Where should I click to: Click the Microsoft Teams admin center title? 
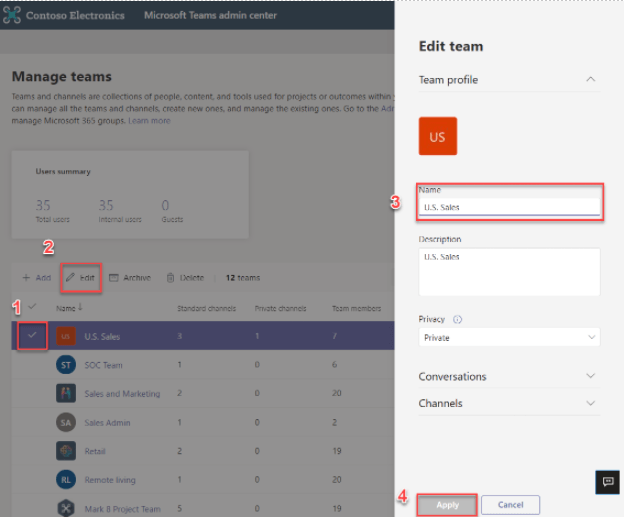click(x=210, y=15)
